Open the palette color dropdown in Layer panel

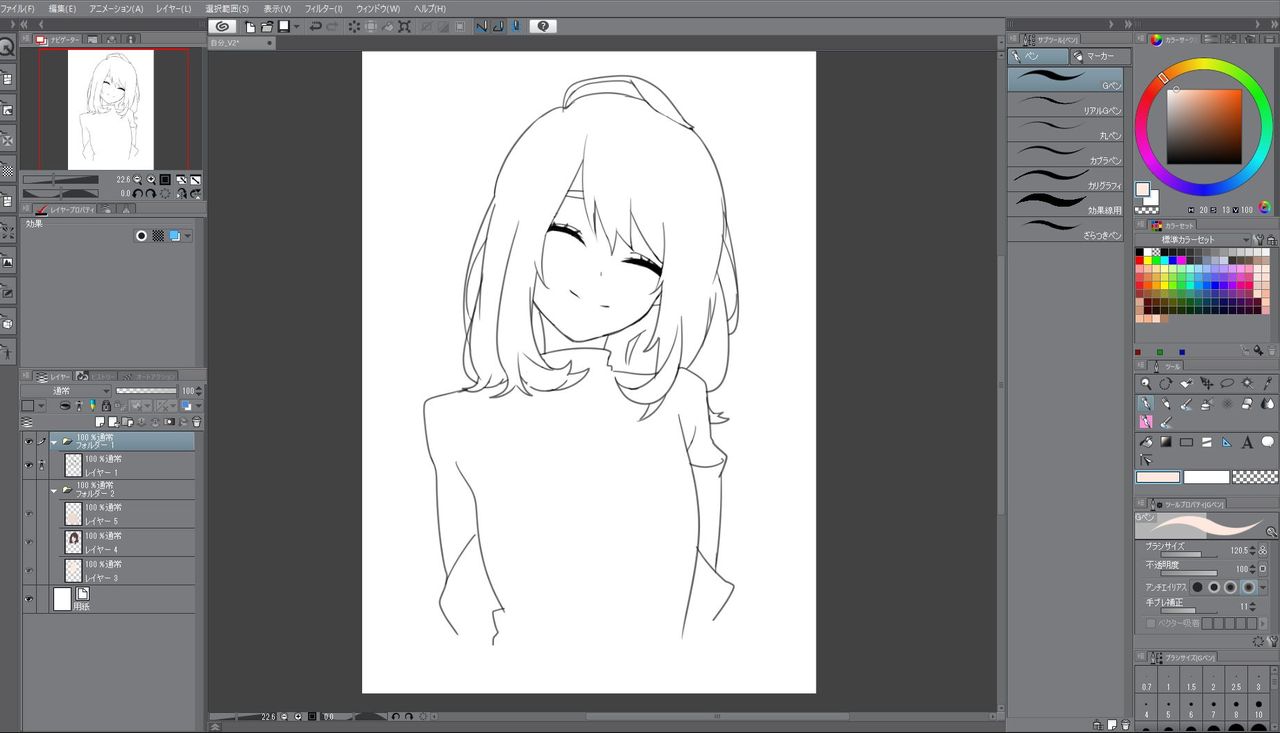click(41, 405)
